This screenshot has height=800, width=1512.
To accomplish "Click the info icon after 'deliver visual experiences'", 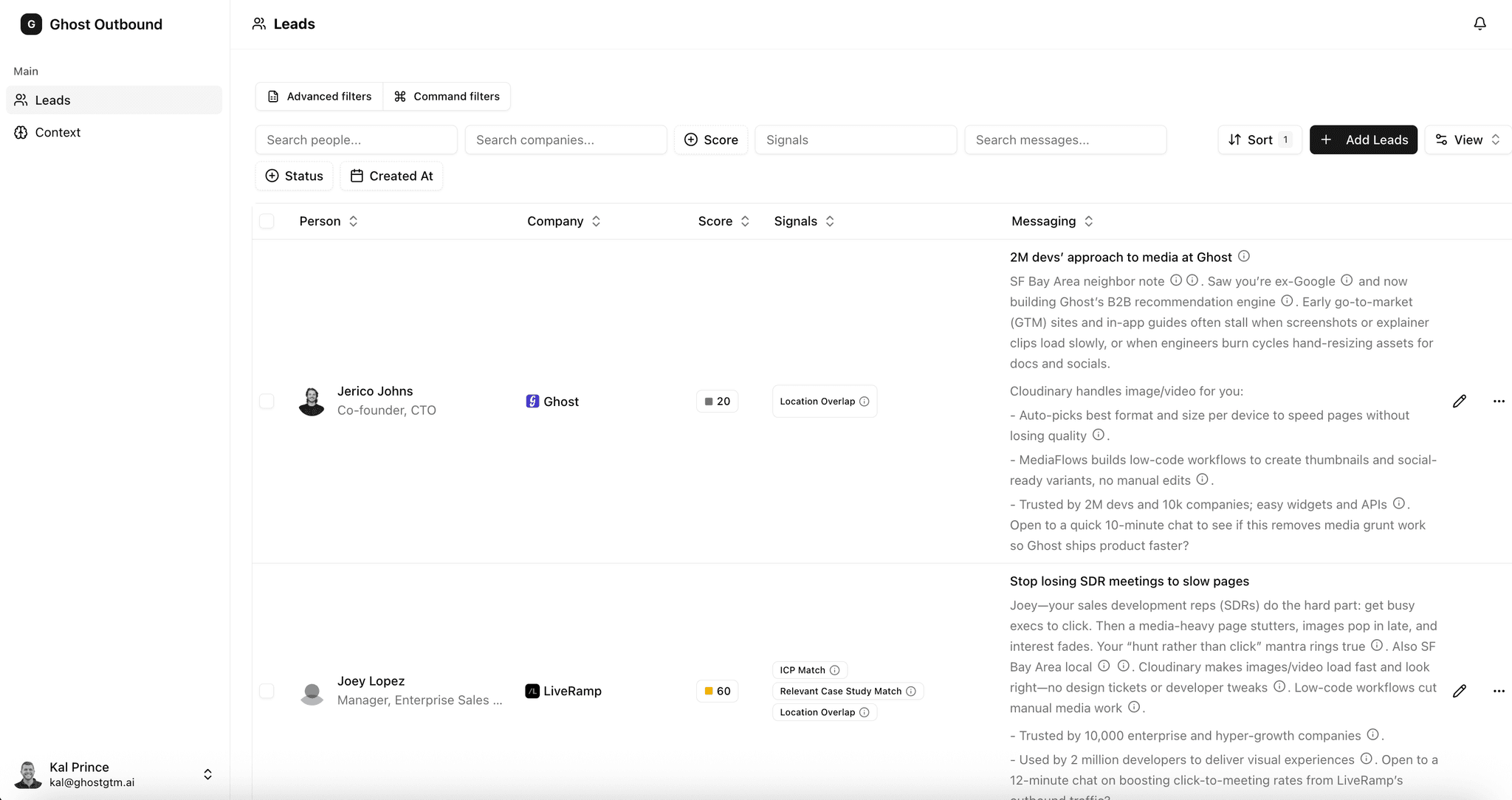I will tap(1367, 759).
